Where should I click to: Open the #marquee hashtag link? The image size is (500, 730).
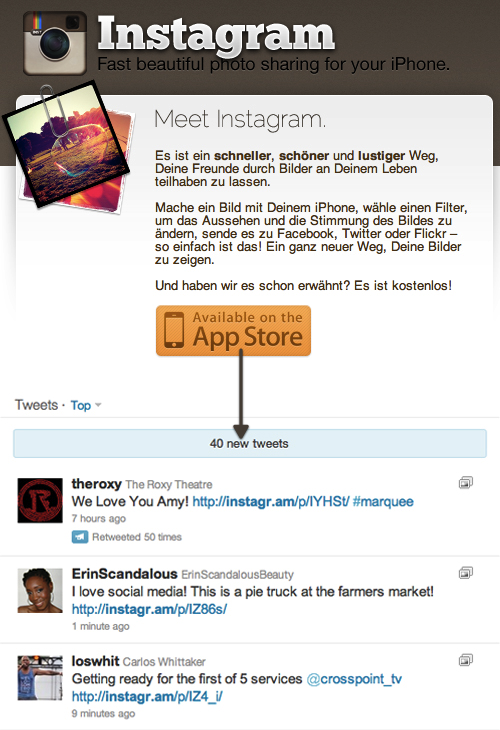point(383,501)
